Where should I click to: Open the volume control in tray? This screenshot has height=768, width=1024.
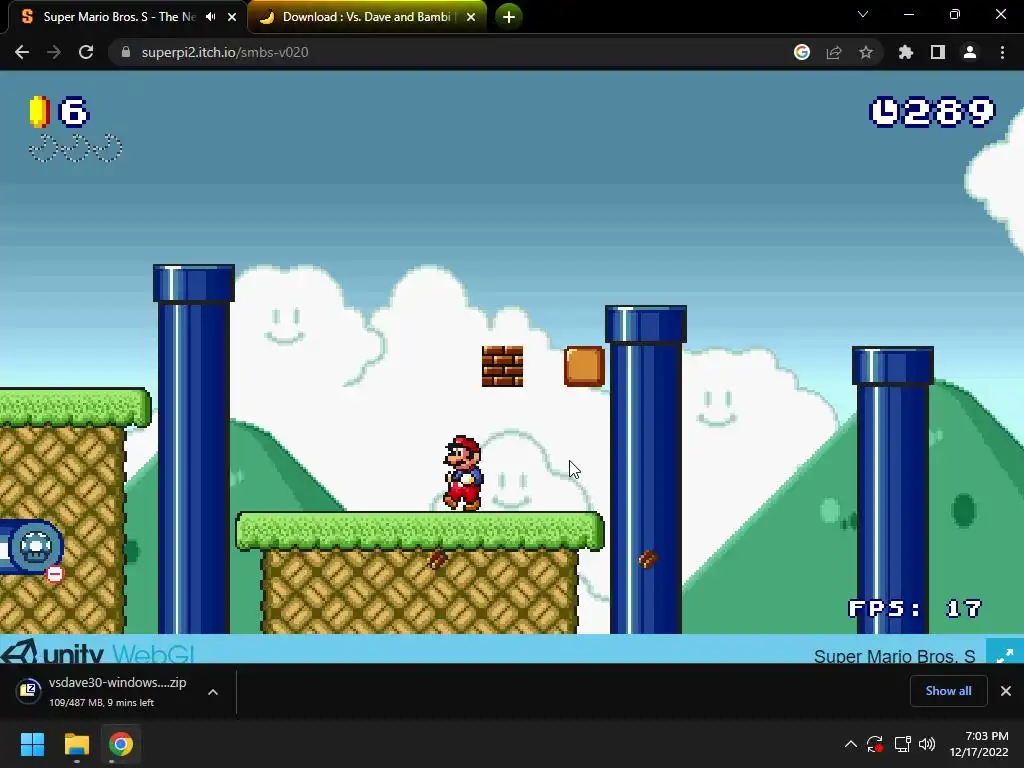point(927,744)
